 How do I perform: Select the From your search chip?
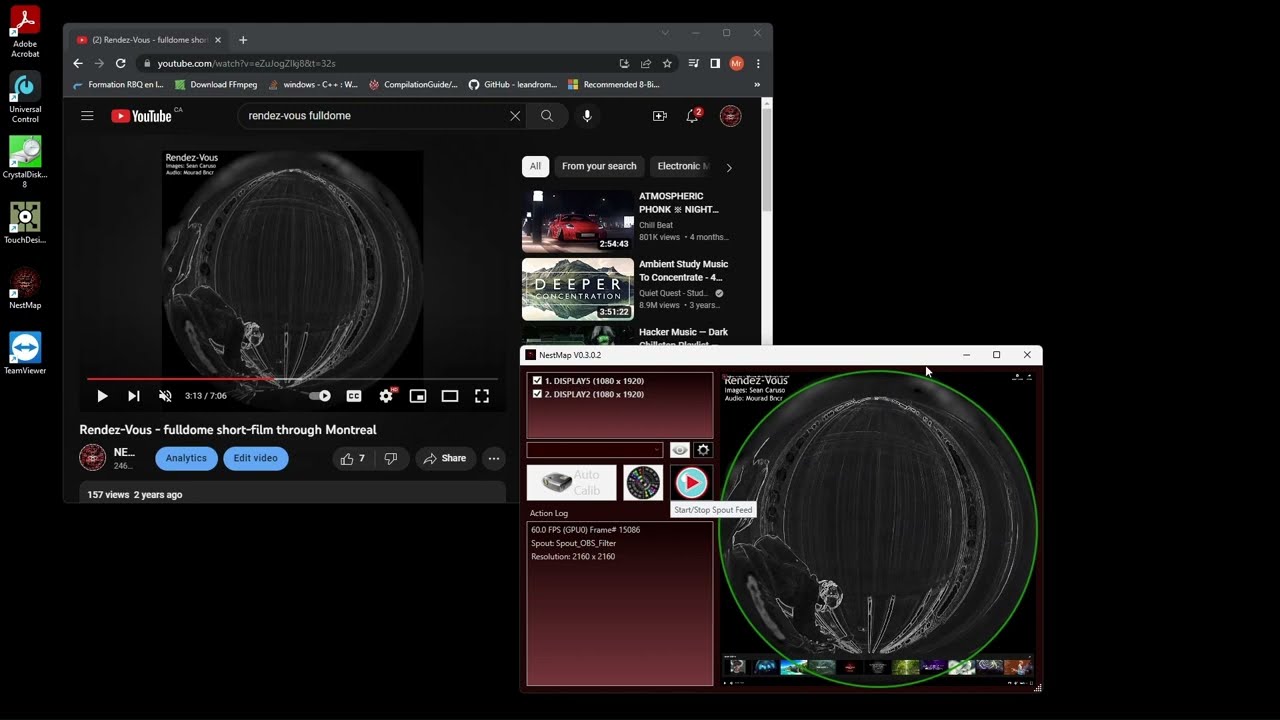point(599,166)
